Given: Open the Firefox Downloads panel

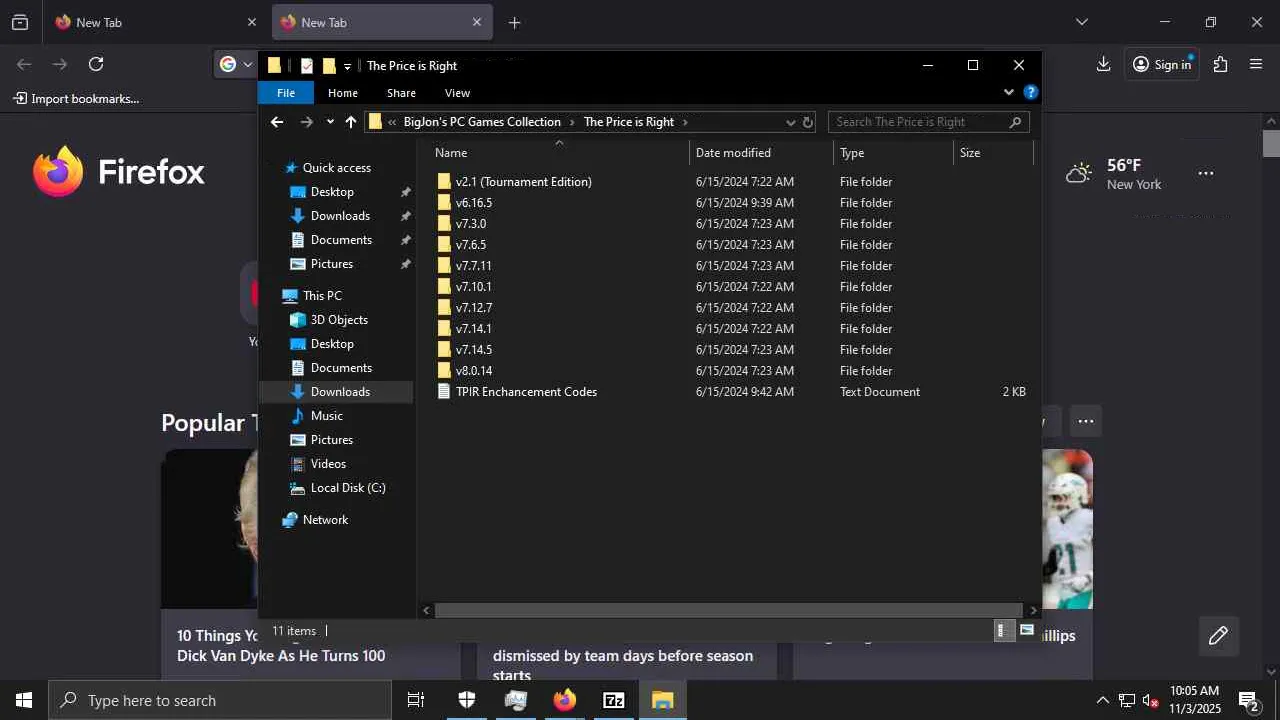Looking at the screenshot, I should pyautogui.click(x=1103, y=64).
